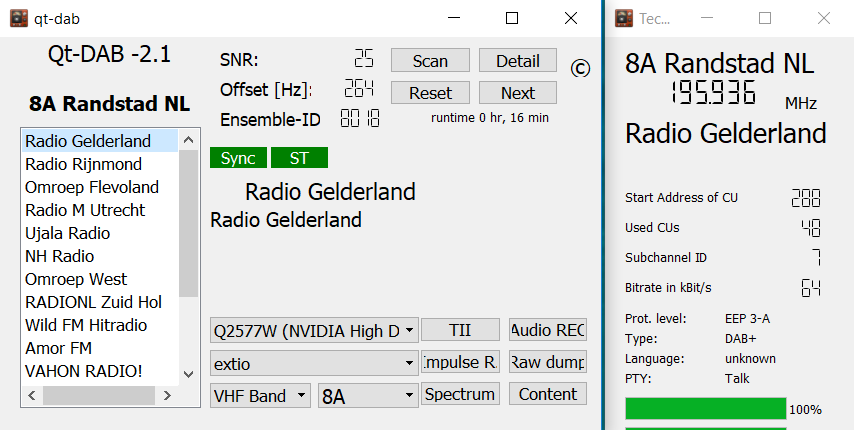Select Omroep West service
This screenshot has height=430, width=854.
pyautogui.click(x=100, y=279)
